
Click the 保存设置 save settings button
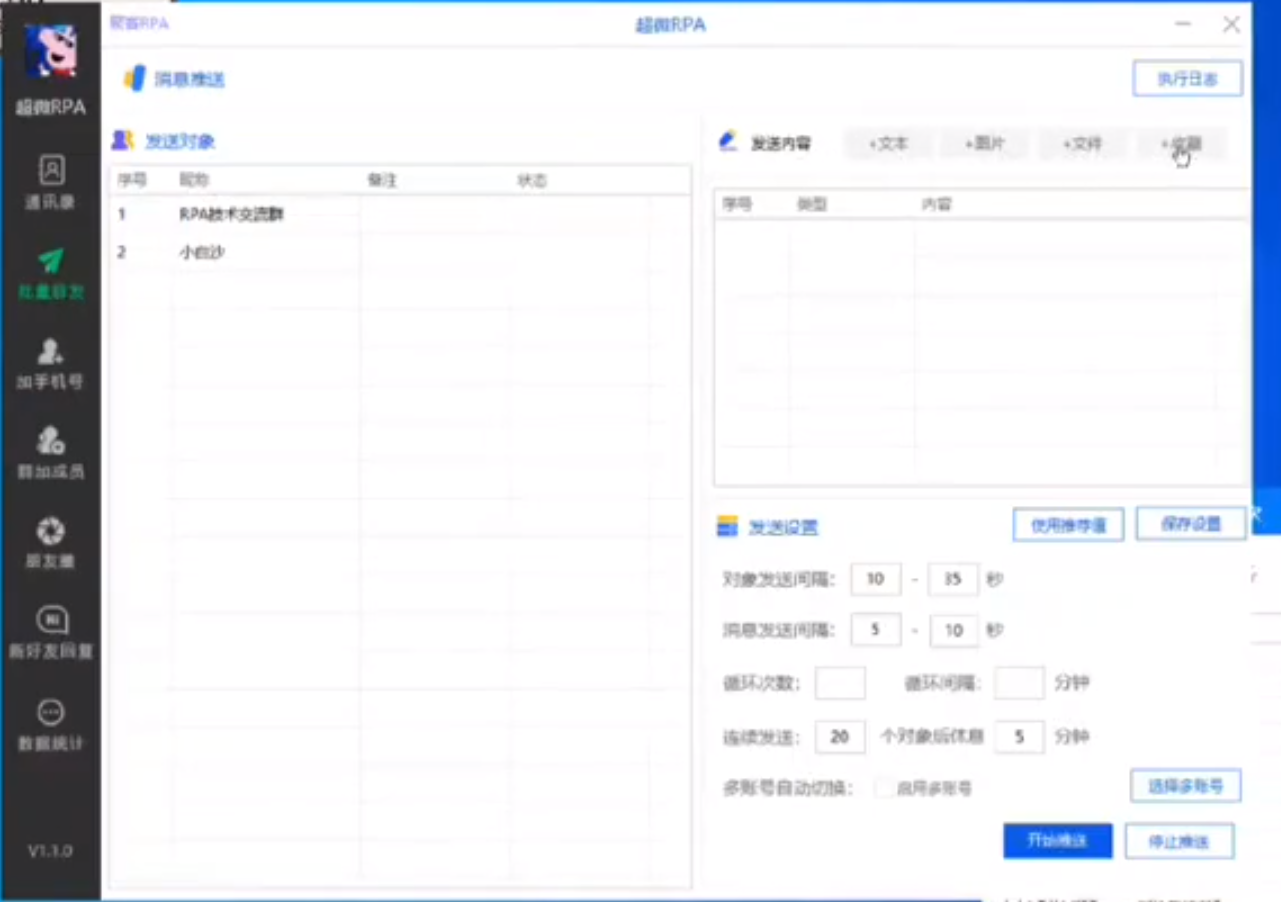pos(1190,524)
